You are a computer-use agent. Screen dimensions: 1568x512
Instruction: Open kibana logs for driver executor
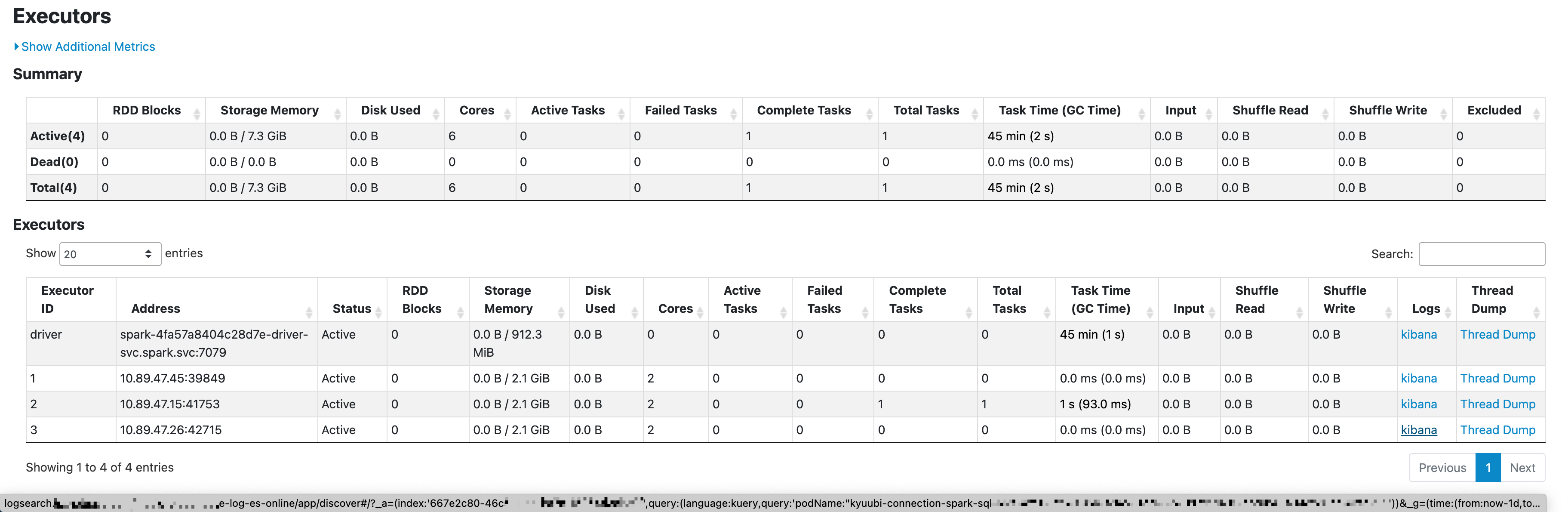pyautogui.click(x=1418, y=334)
